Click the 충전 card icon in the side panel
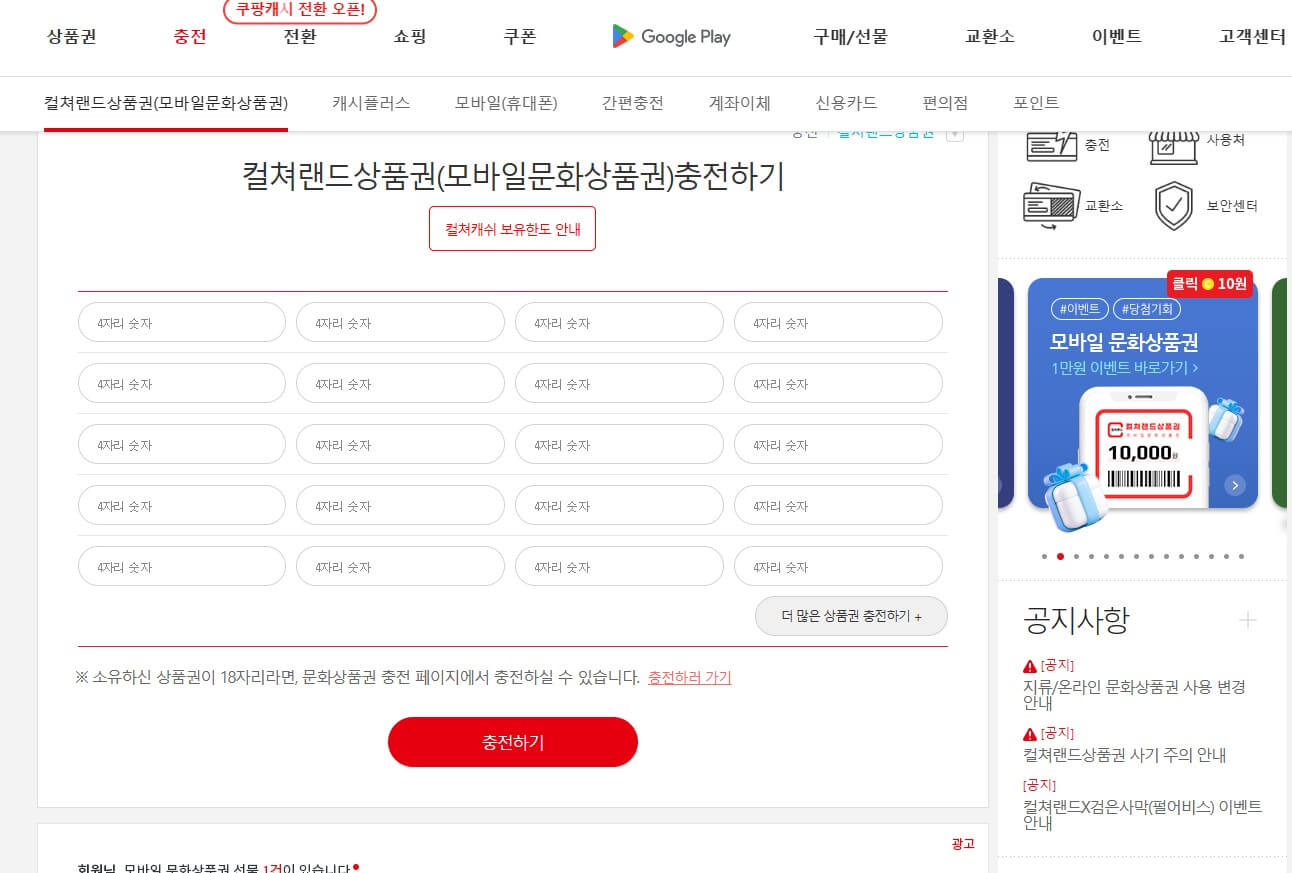Viewport: 1292px width, 873px height. (x=1051, y=145)
